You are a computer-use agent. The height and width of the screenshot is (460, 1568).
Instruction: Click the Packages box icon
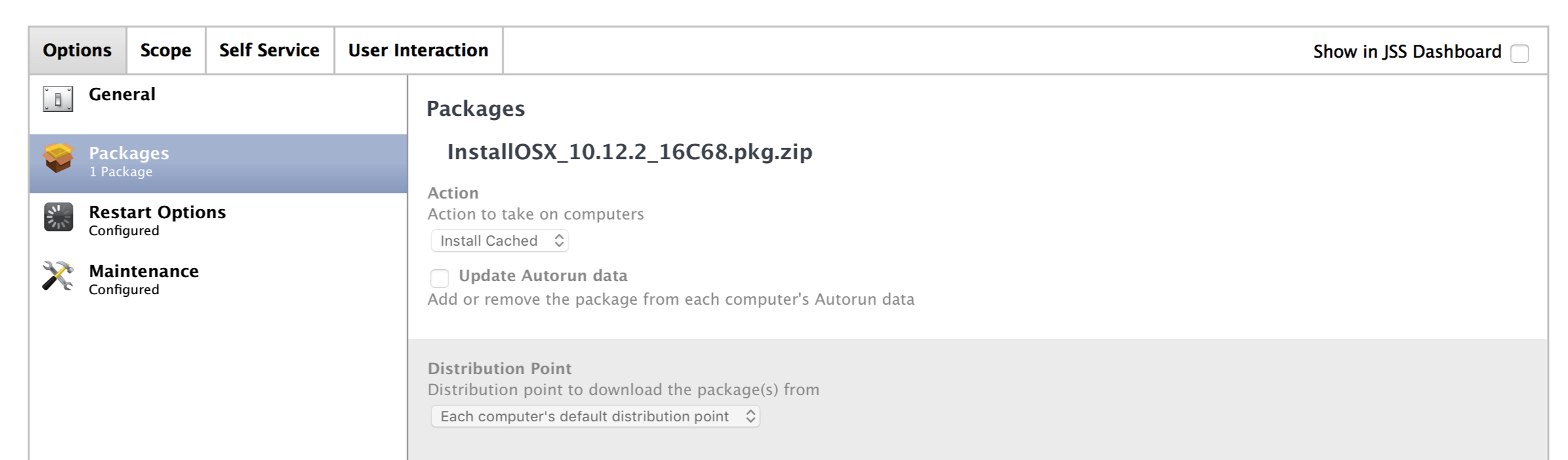click(x=58, y=158)
